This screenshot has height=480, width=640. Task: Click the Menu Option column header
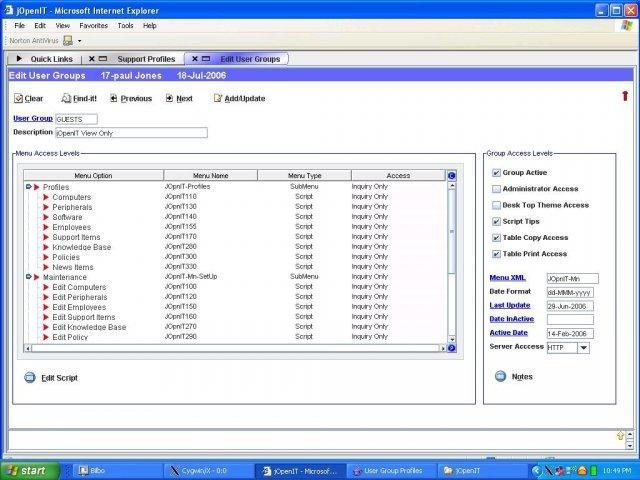coord(93,176)
